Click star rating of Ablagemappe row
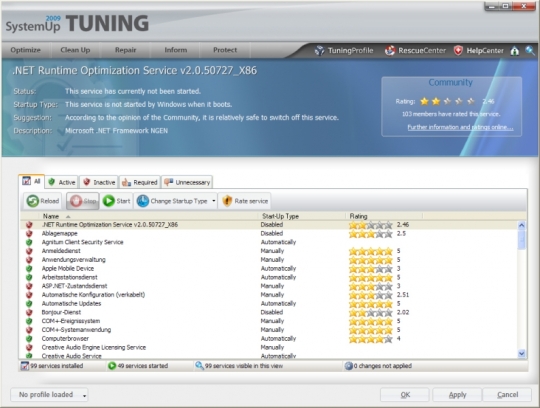 click(x=371, y=234)
